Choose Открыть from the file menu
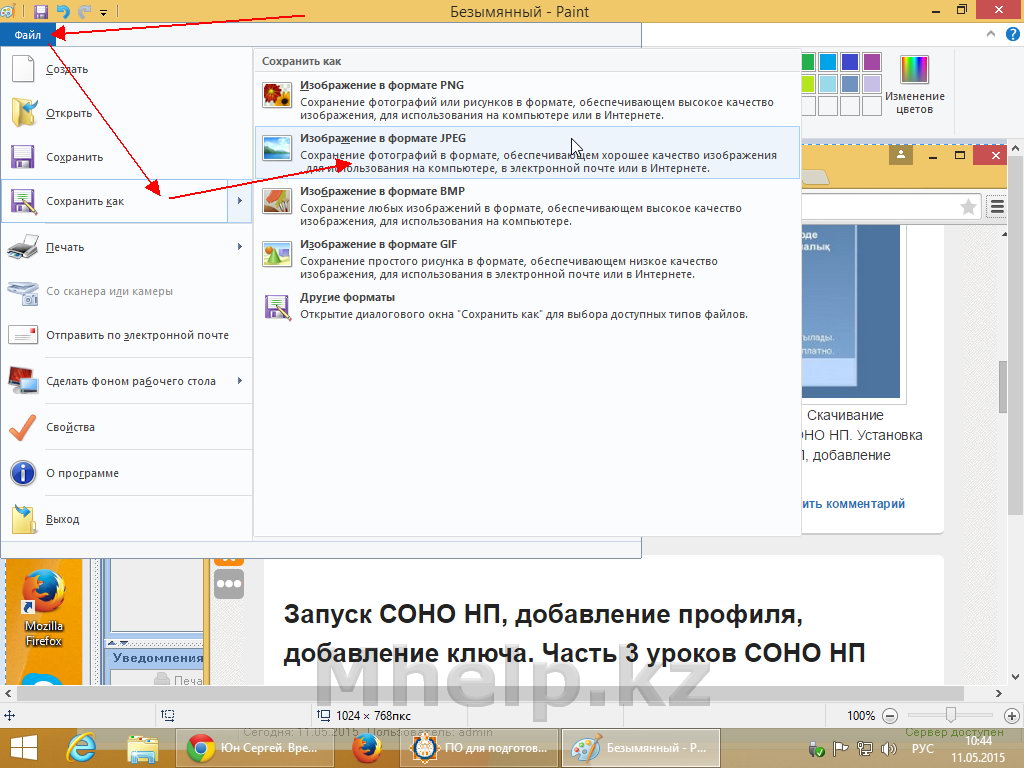This screenshot has width=1024, height=768. click(126, 113)
